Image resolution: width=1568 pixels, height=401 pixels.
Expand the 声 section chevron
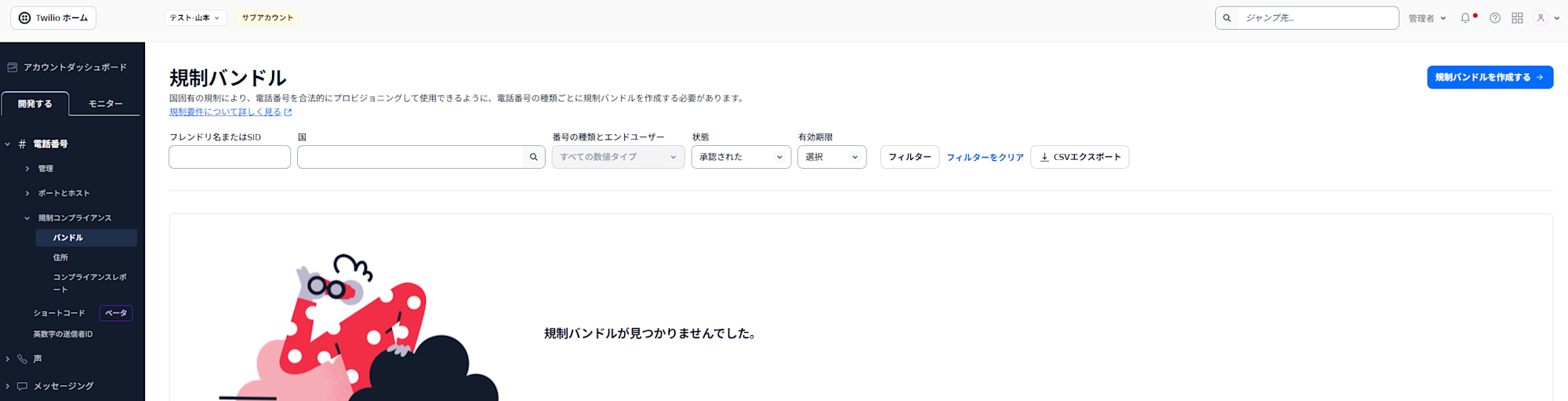[8, 359]
